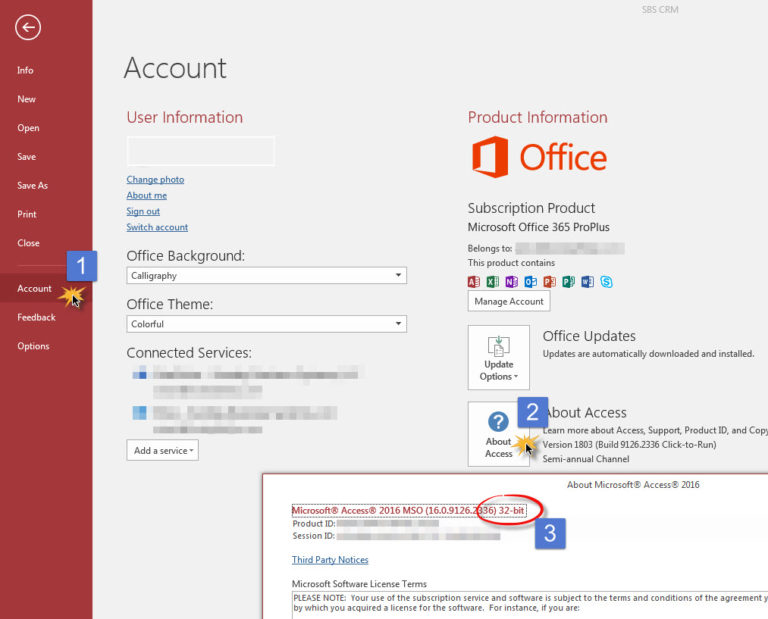Click the Outlook app icon
Image resolution: width=768 pixels, height=619 pixels.
(530, 282)
